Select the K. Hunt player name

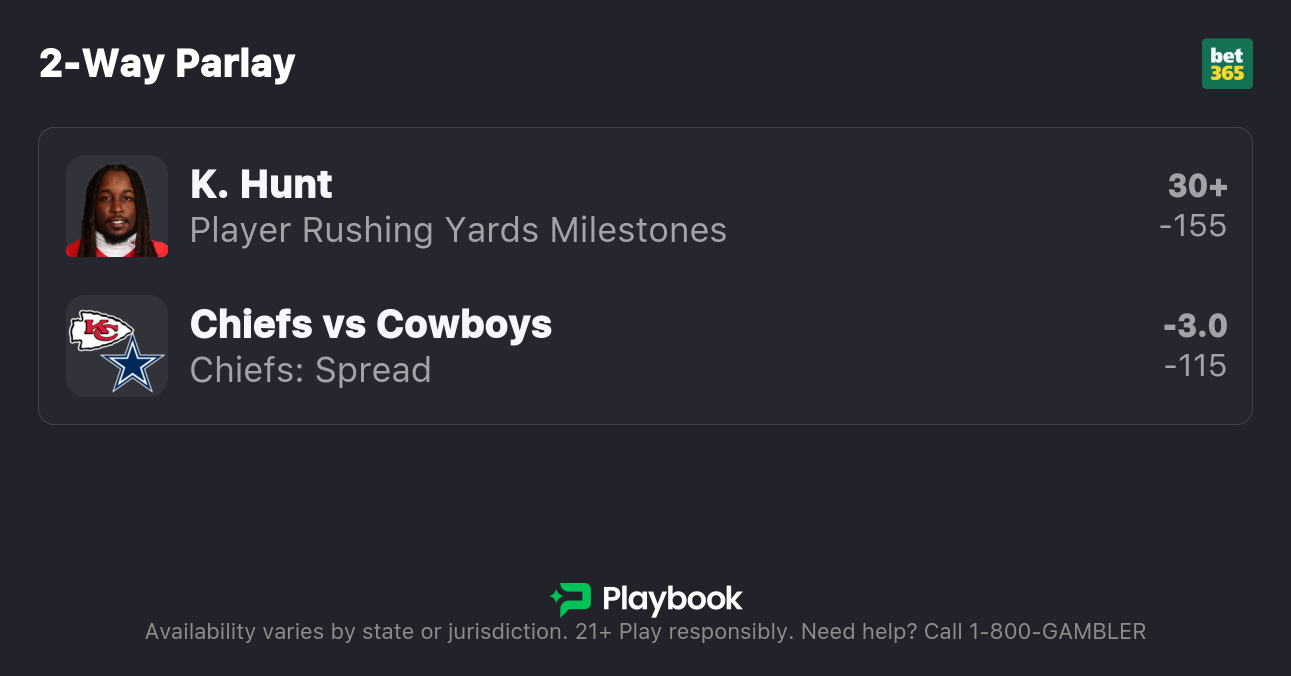click(x=261, y=184)
